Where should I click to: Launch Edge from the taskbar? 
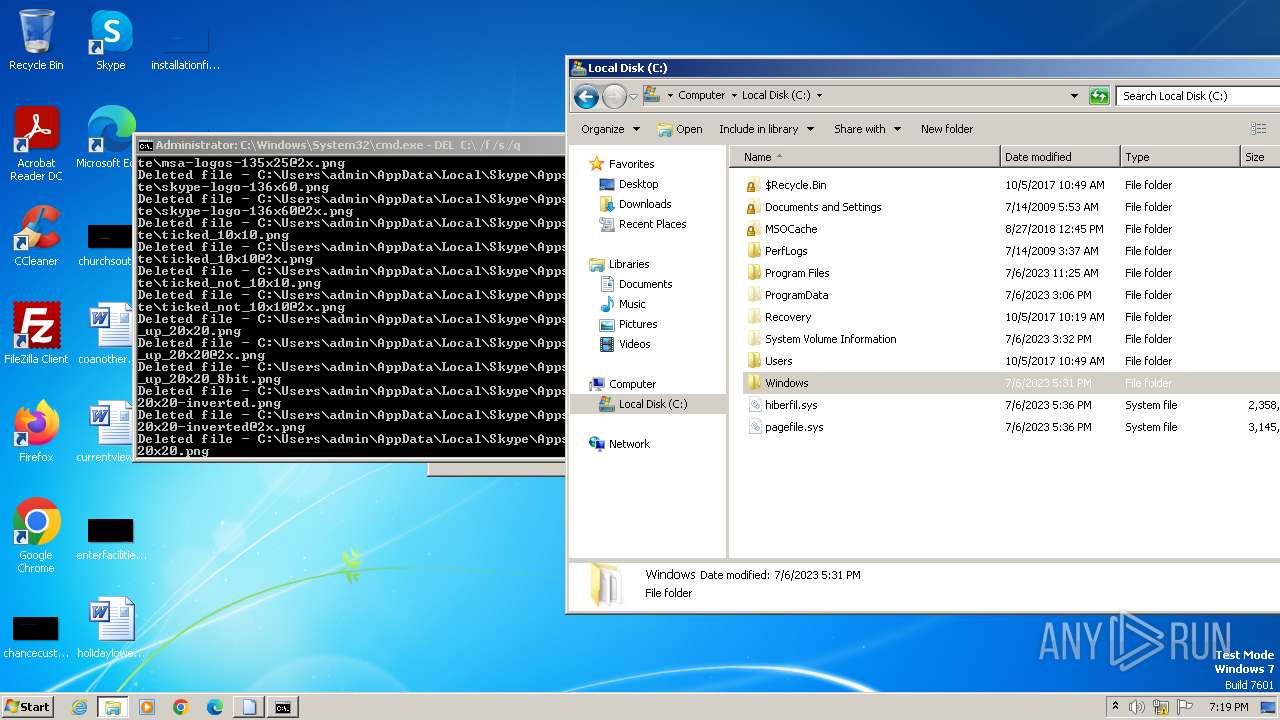click(215, 707)
